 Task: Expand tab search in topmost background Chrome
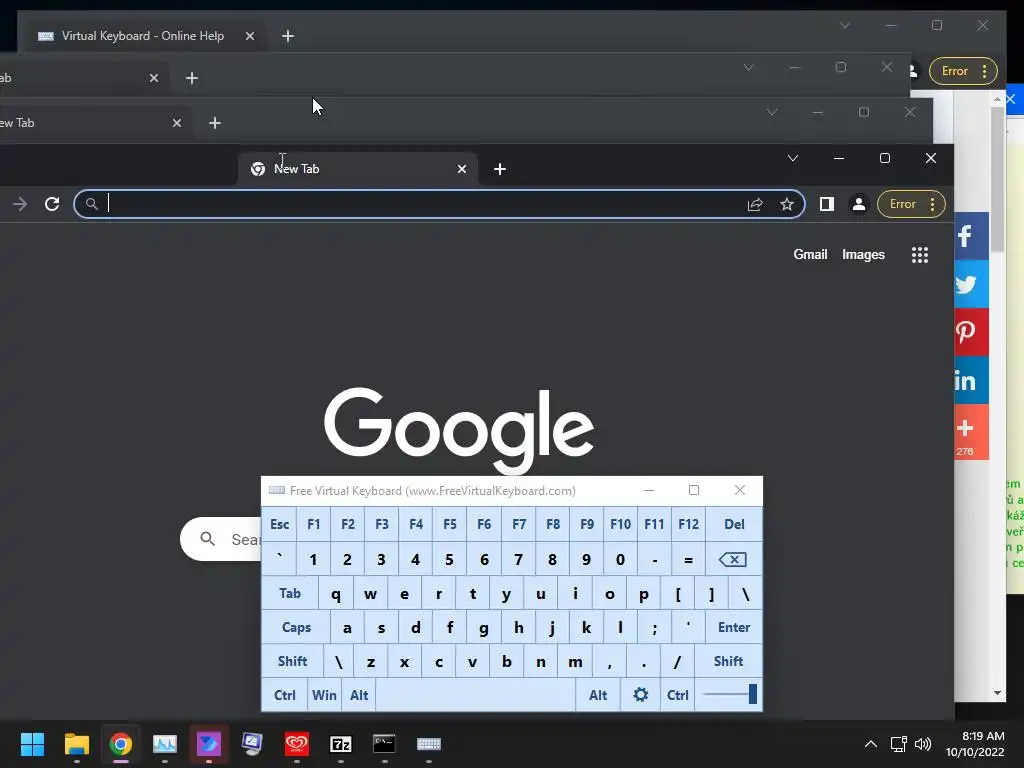tap(844, 25)
